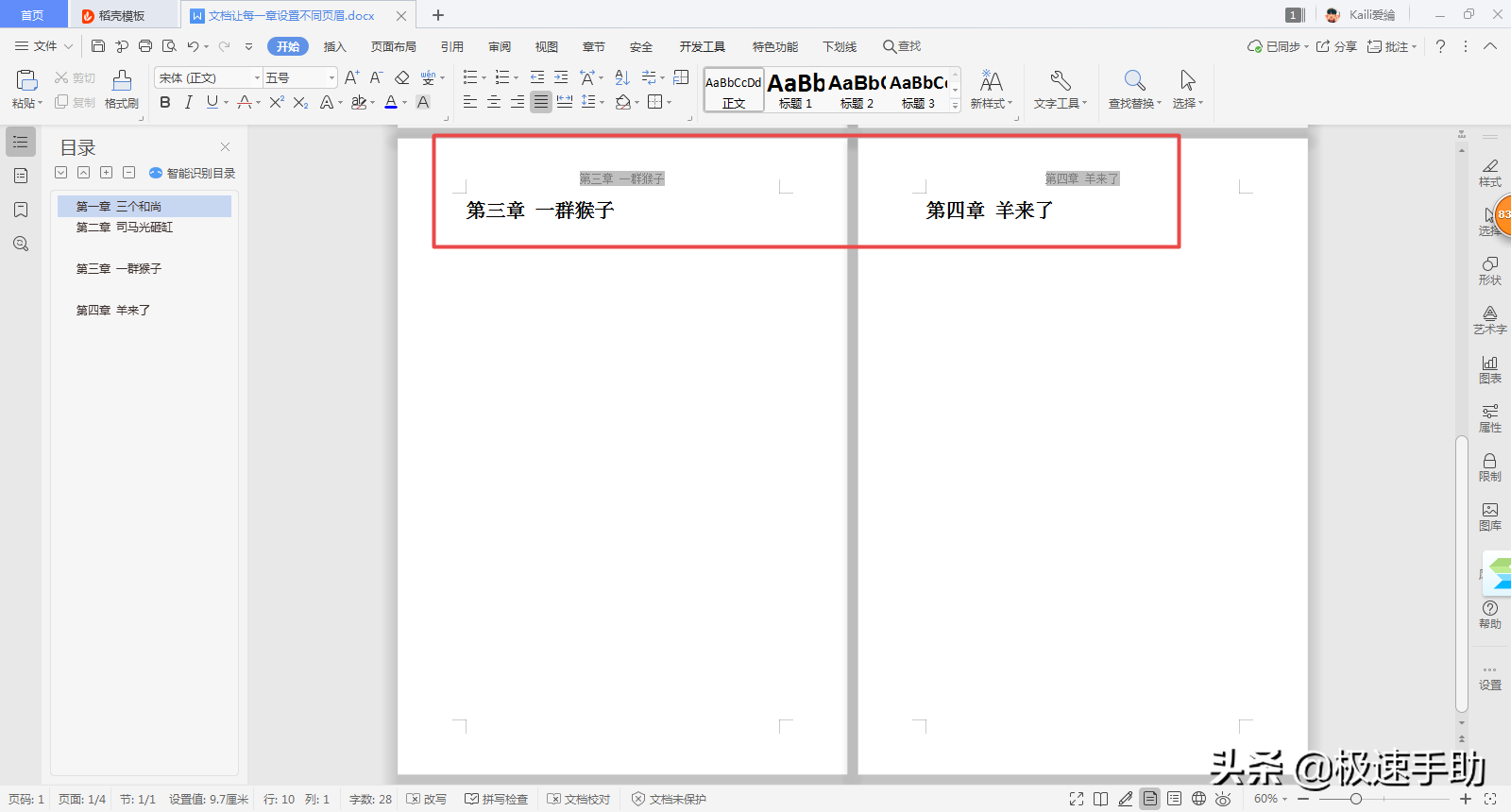Toggle Superscript formatting
This screenshot has height=812, width=1511.
[x=276, y=102]
